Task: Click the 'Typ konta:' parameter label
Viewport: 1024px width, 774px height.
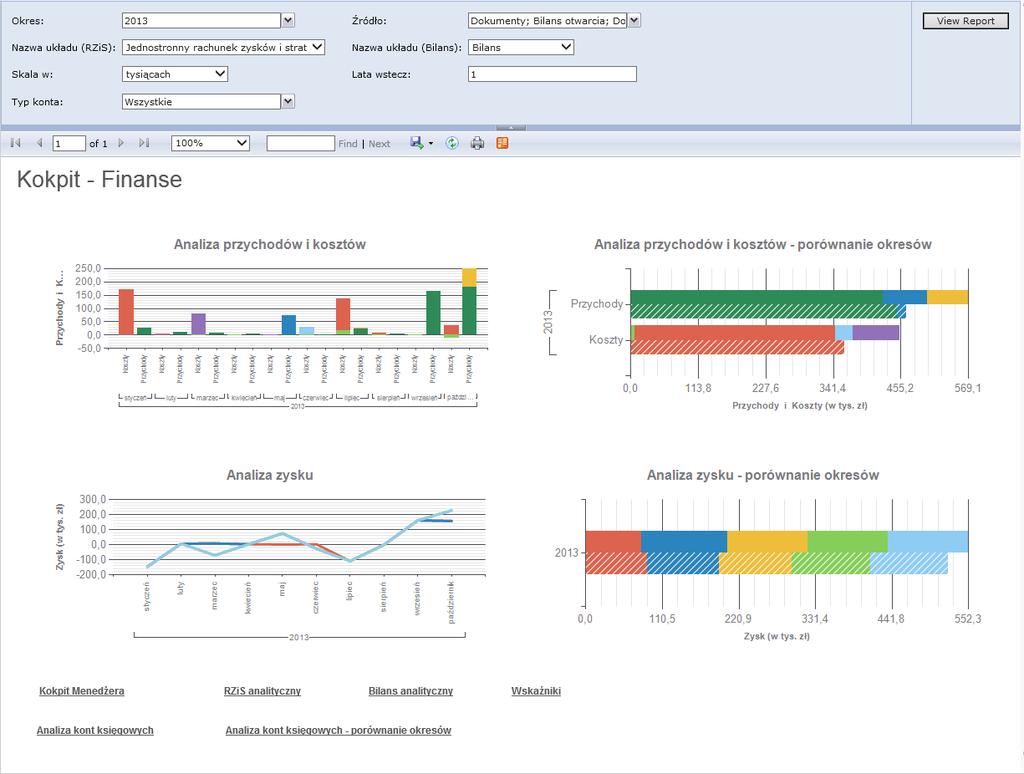Action: coord(37,102)
